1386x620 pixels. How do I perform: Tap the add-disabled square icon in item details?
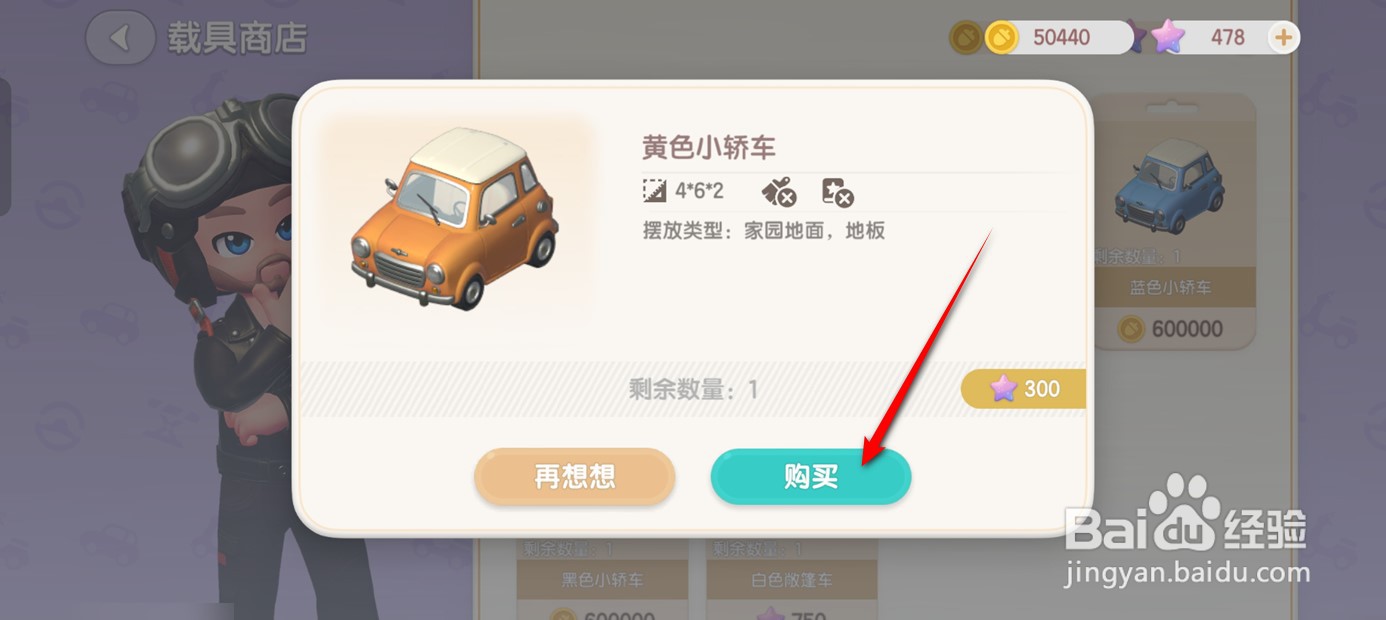click(x=837, y=191)
